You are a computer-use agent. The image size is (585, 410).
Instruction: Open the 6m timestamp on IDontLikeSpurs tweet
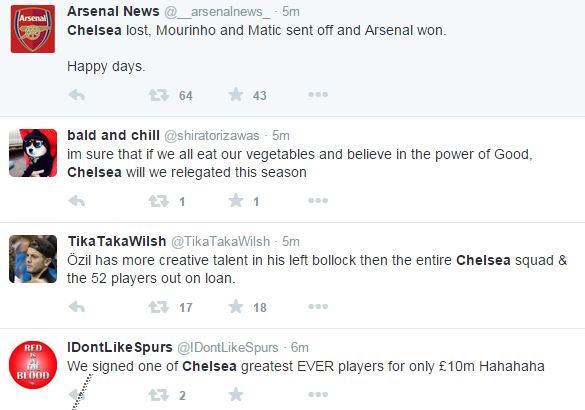tap(300, 347)
